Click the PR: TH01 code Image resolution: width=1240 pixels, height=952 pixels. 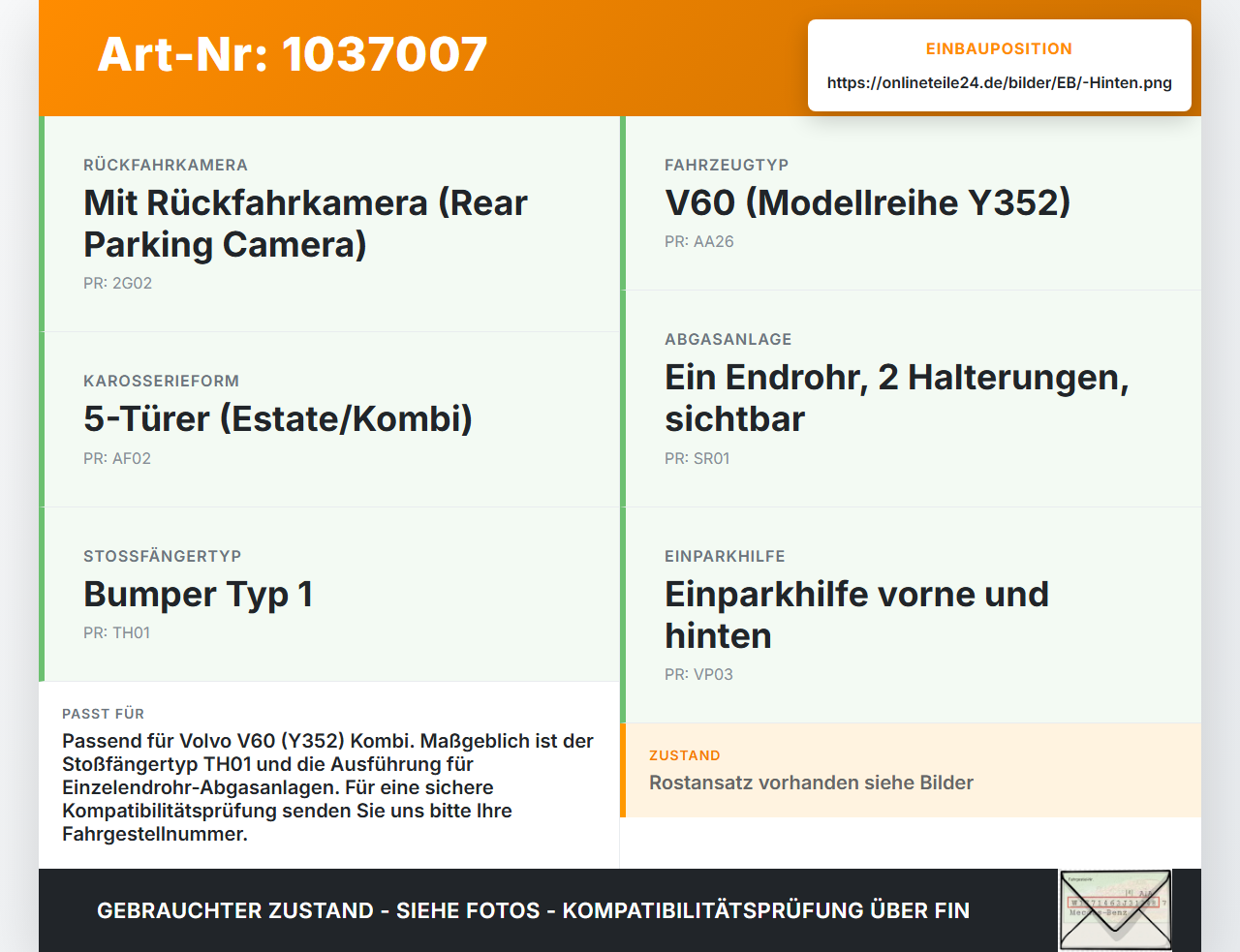coord(116,633)
